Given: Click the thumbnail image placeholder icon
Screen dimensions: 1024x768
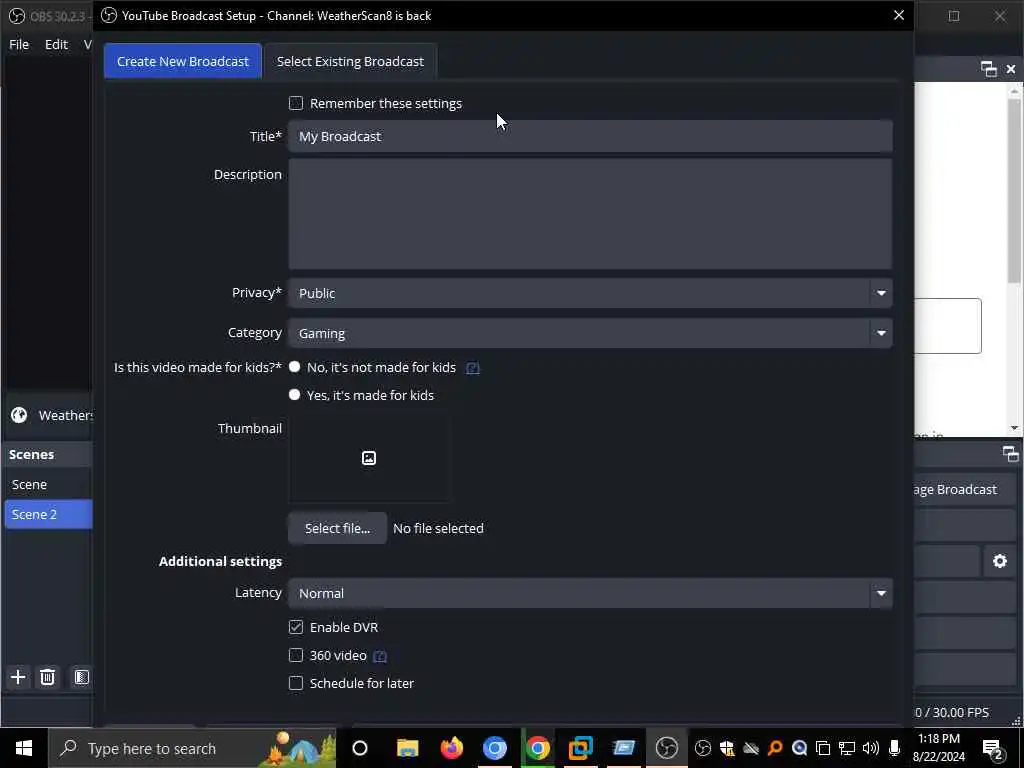Looking at the screenshot, I should 369,458.
